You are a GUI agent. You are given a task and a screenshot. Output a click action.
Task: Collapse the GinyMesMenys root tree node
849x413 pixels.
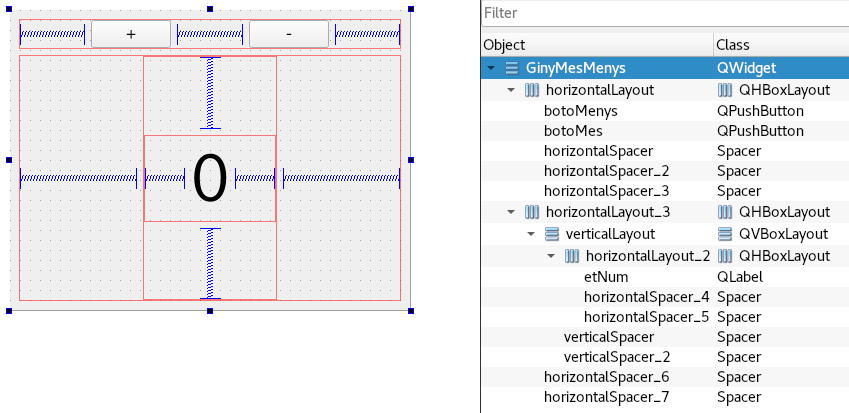click(x=491, y=69)
